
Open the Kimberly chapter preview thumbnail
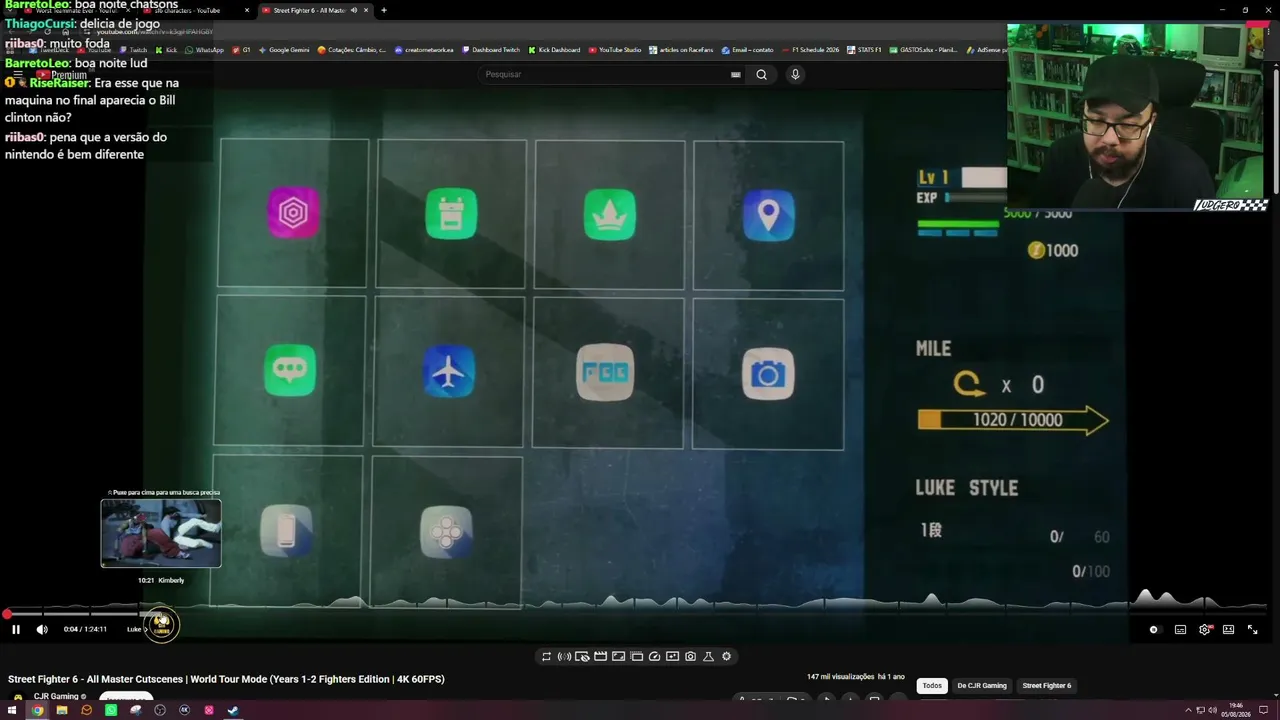(x=161, y=533)
